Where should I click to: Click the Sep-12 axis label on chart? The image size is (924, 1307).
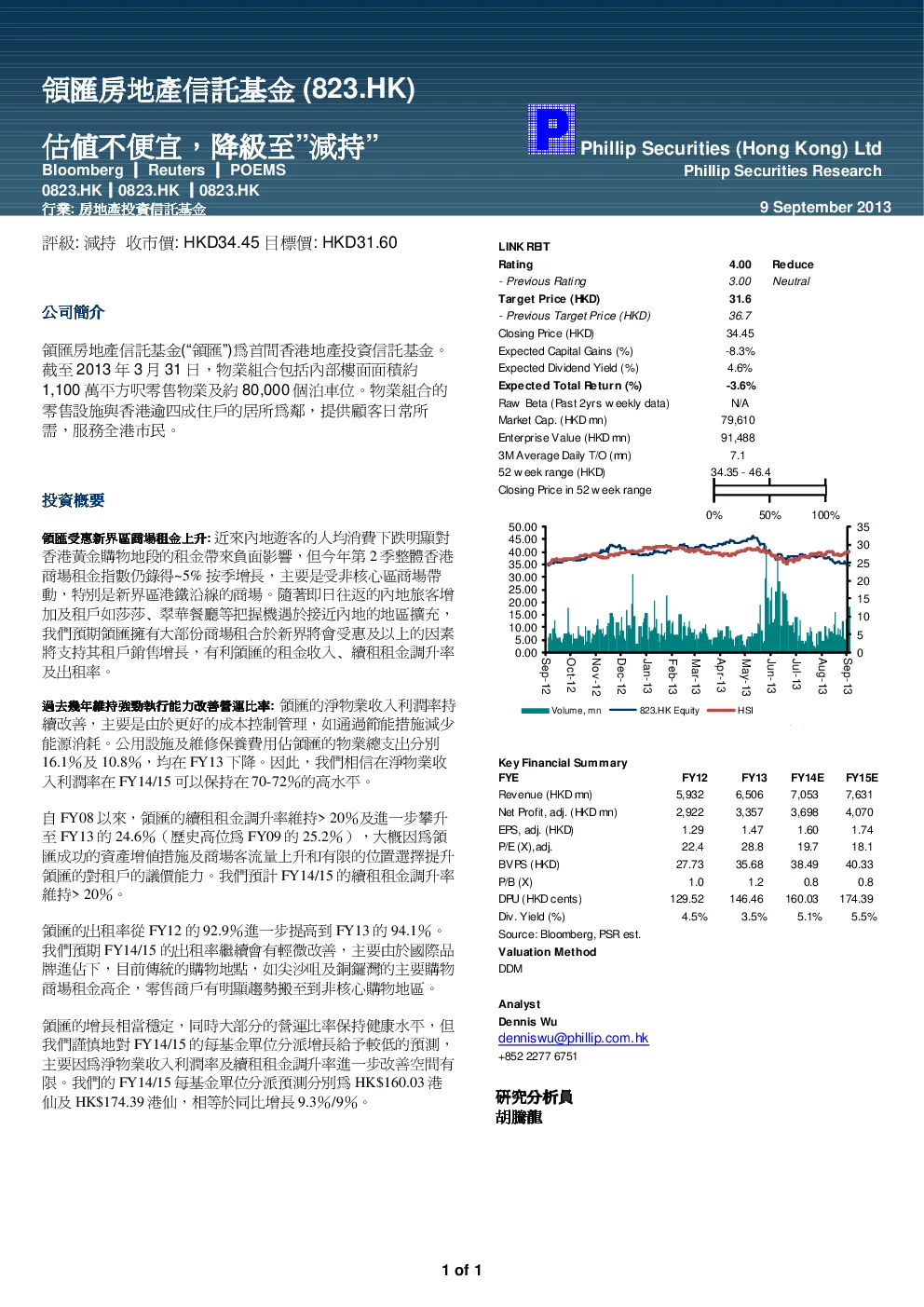(x=546, y=675)
